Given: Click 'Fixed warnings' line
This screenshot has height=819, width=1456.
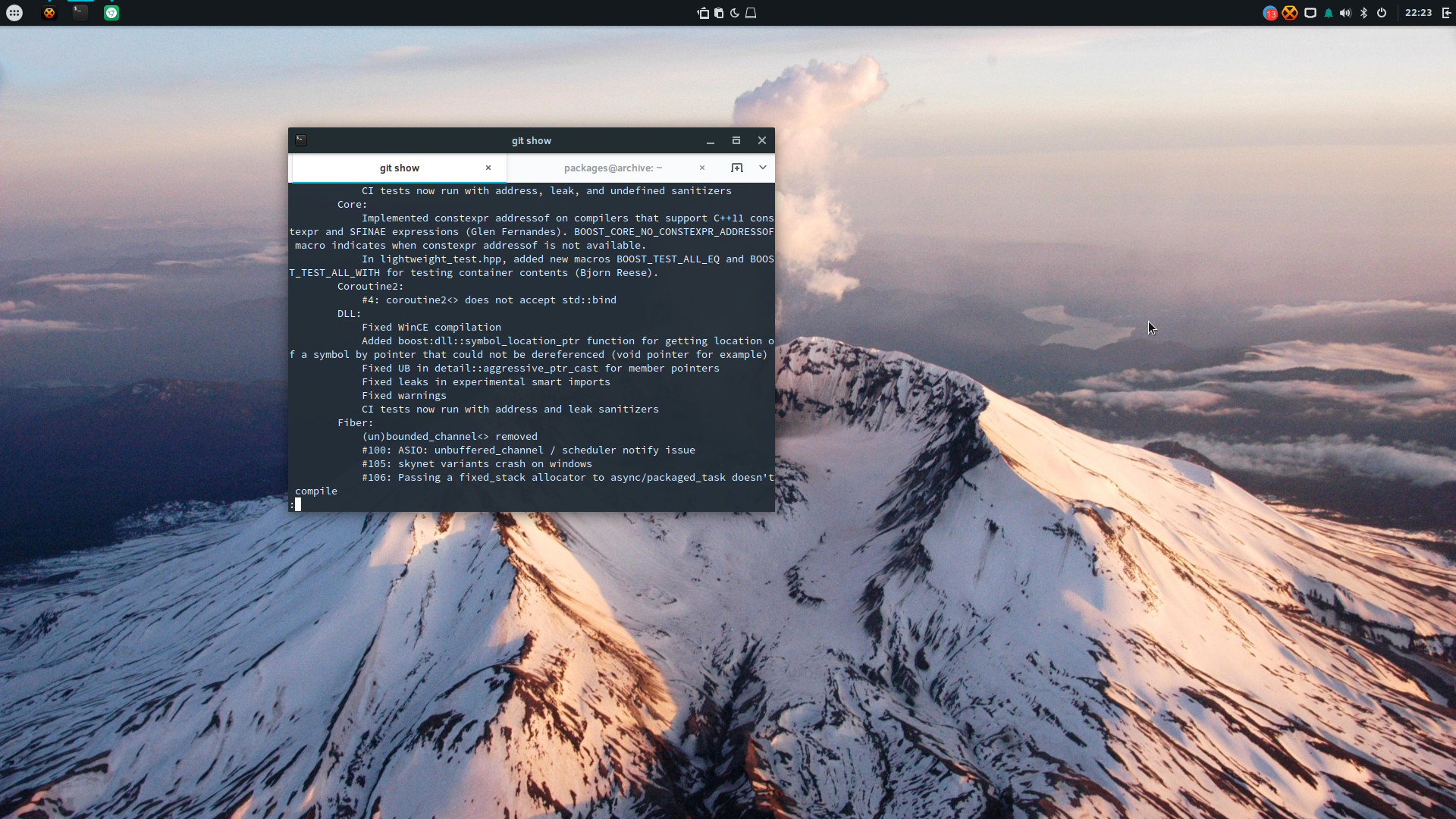Looking at the screenshot, I should (x=404, y=396).
